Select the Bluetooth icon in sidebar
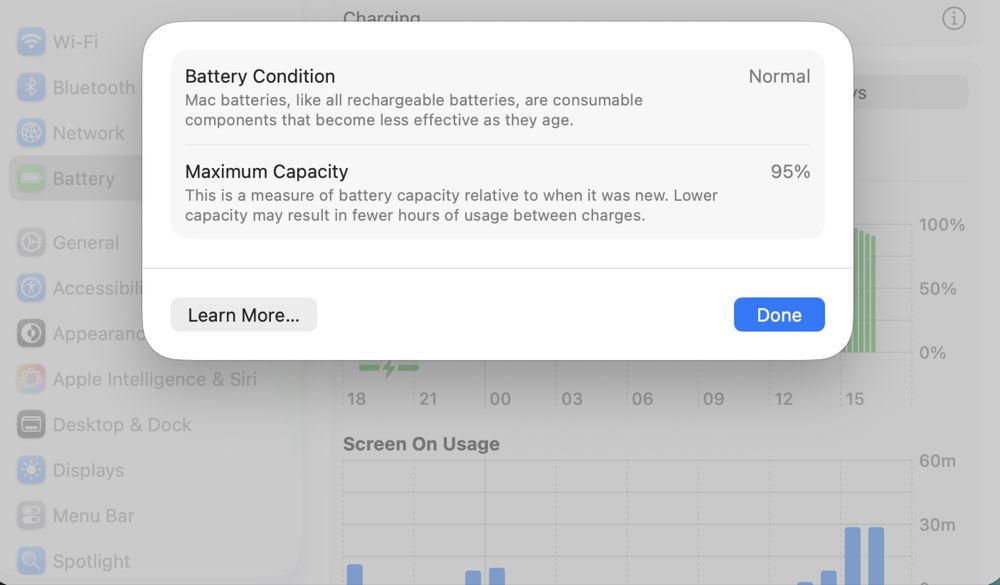 [x=31, y=87]
